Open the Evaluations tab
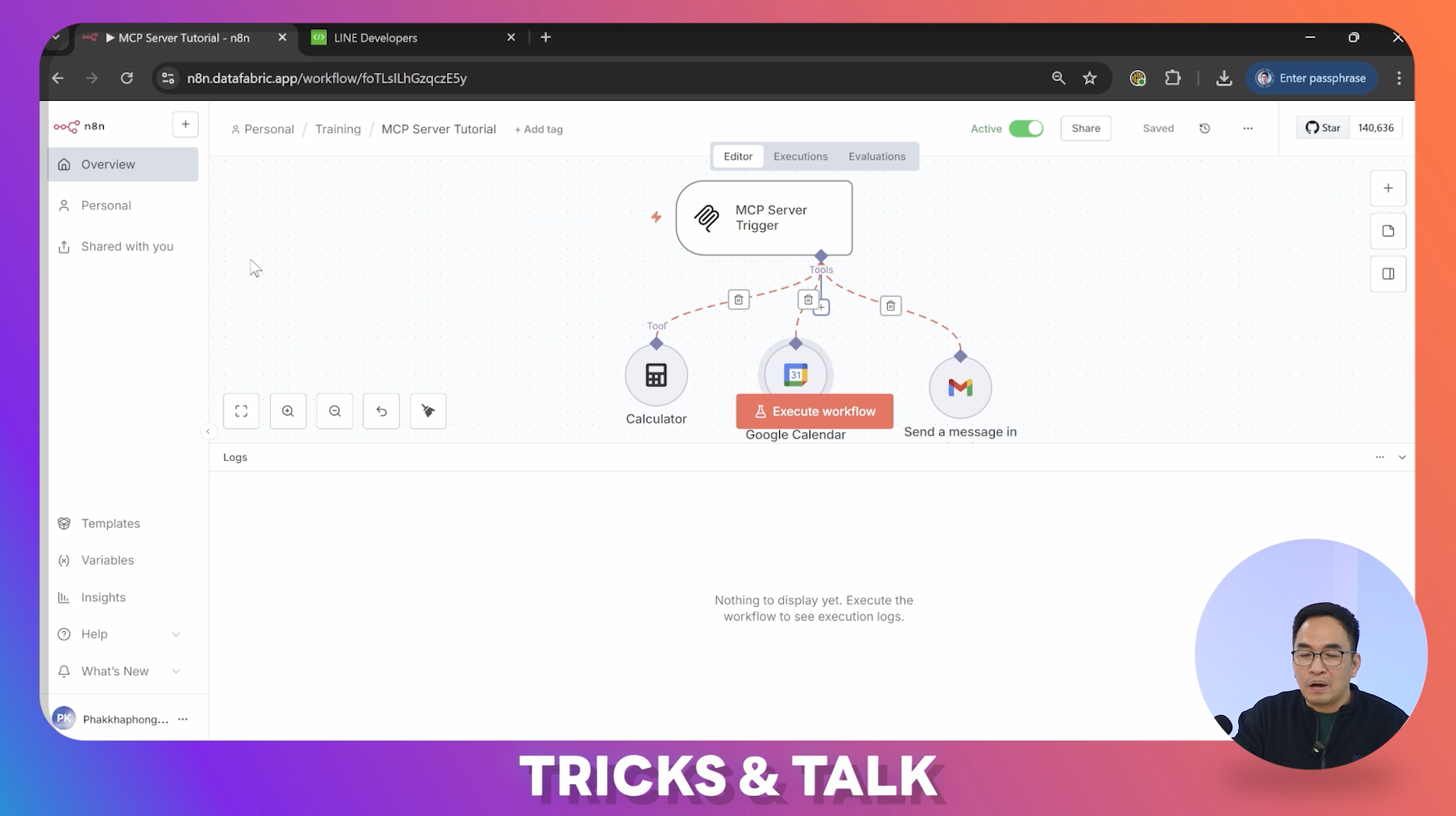 (x=876, y=157)
